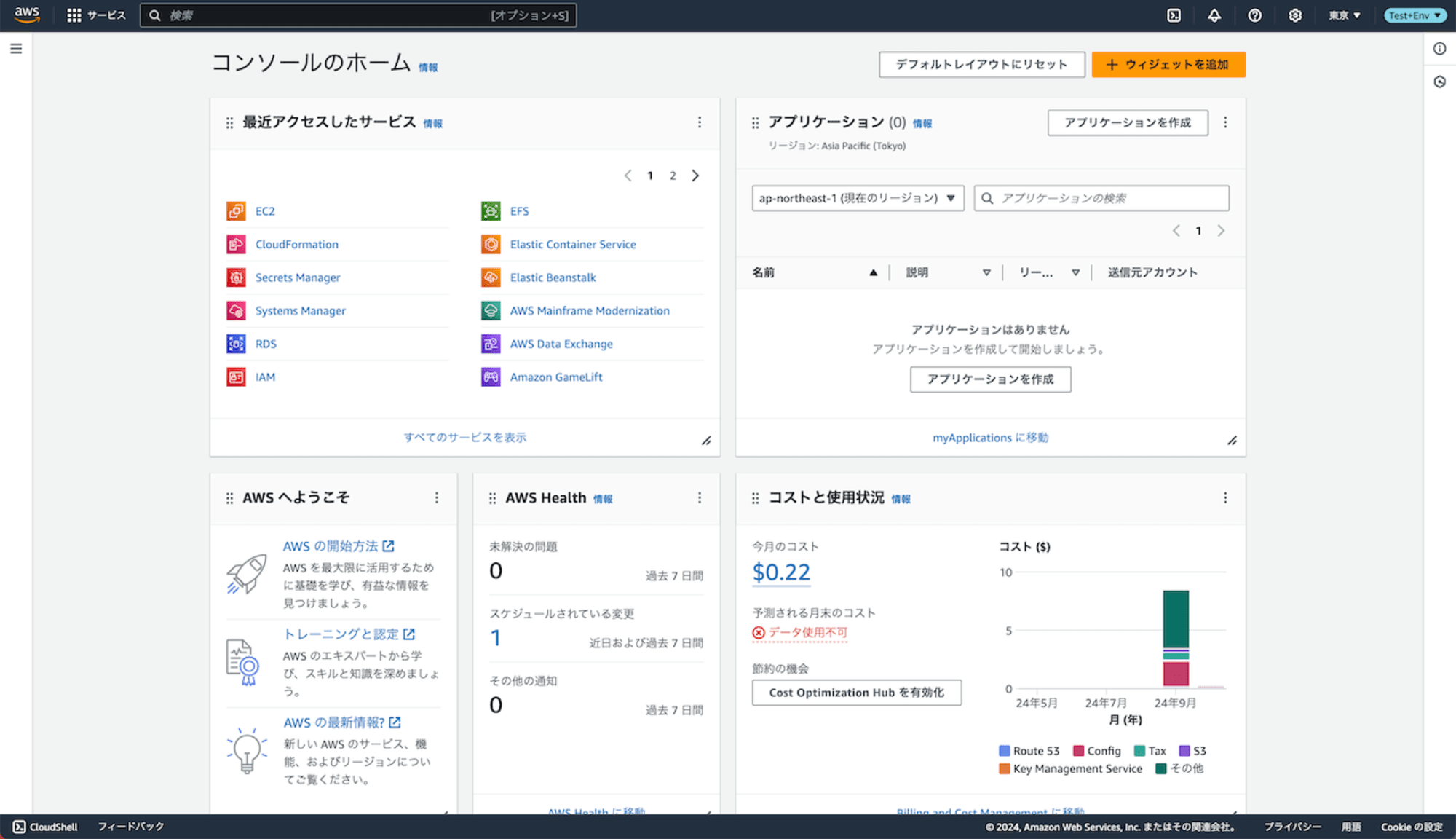Open the 東京 region dropdown
The height and width of the screenshot is (839, 1456).
coord(1344,15)
